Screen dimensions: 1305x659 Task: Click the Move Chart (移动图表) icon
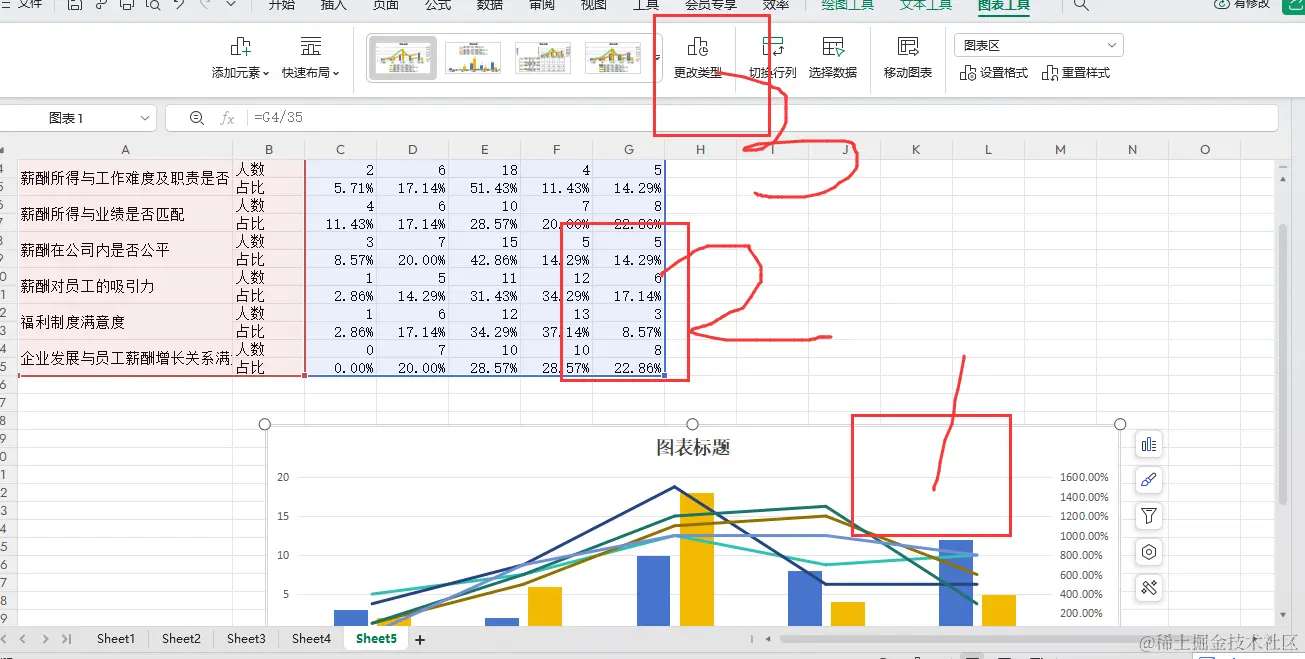[908, 47]
